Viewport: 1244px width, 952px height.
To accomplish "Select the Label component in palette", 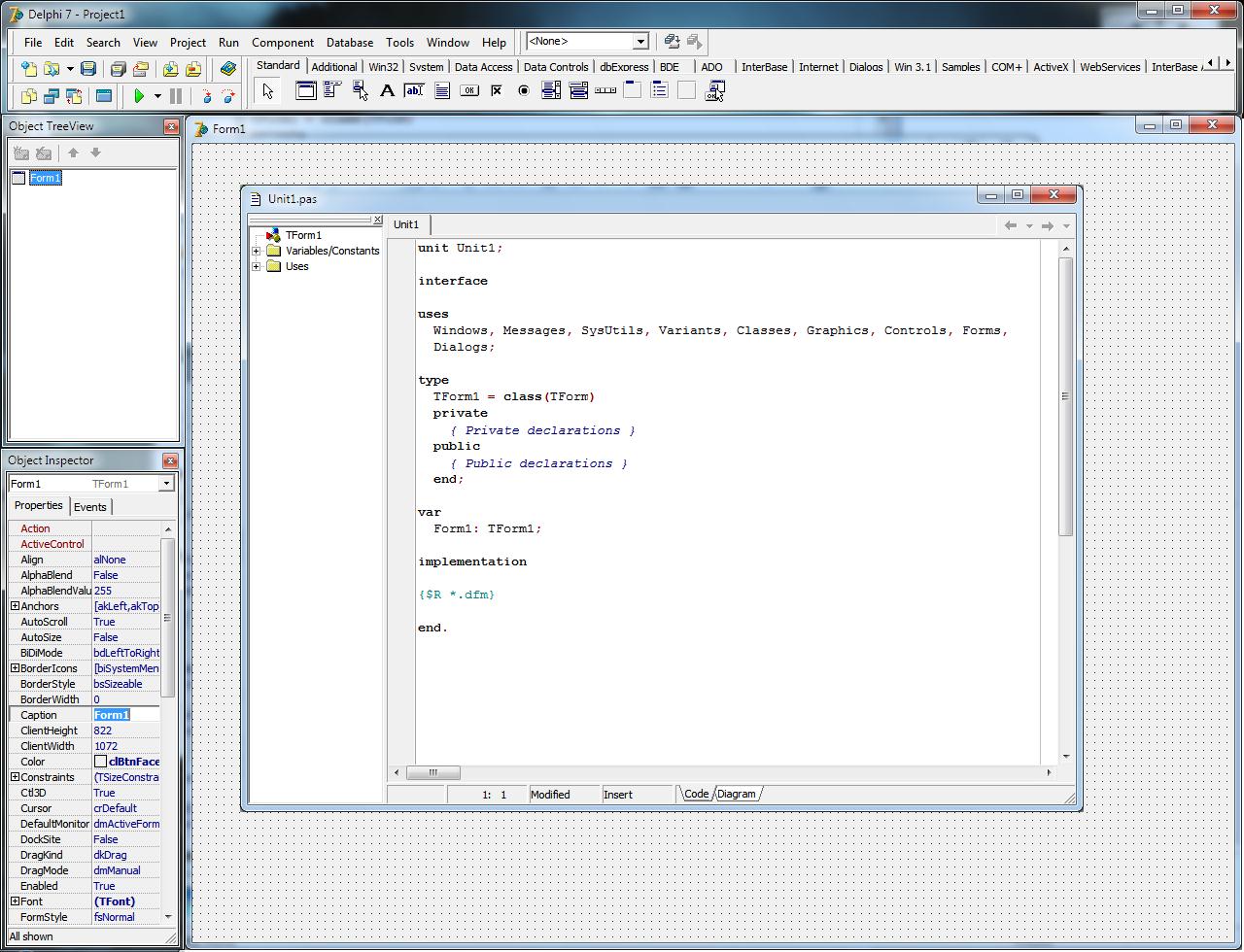I will point(387,91).
